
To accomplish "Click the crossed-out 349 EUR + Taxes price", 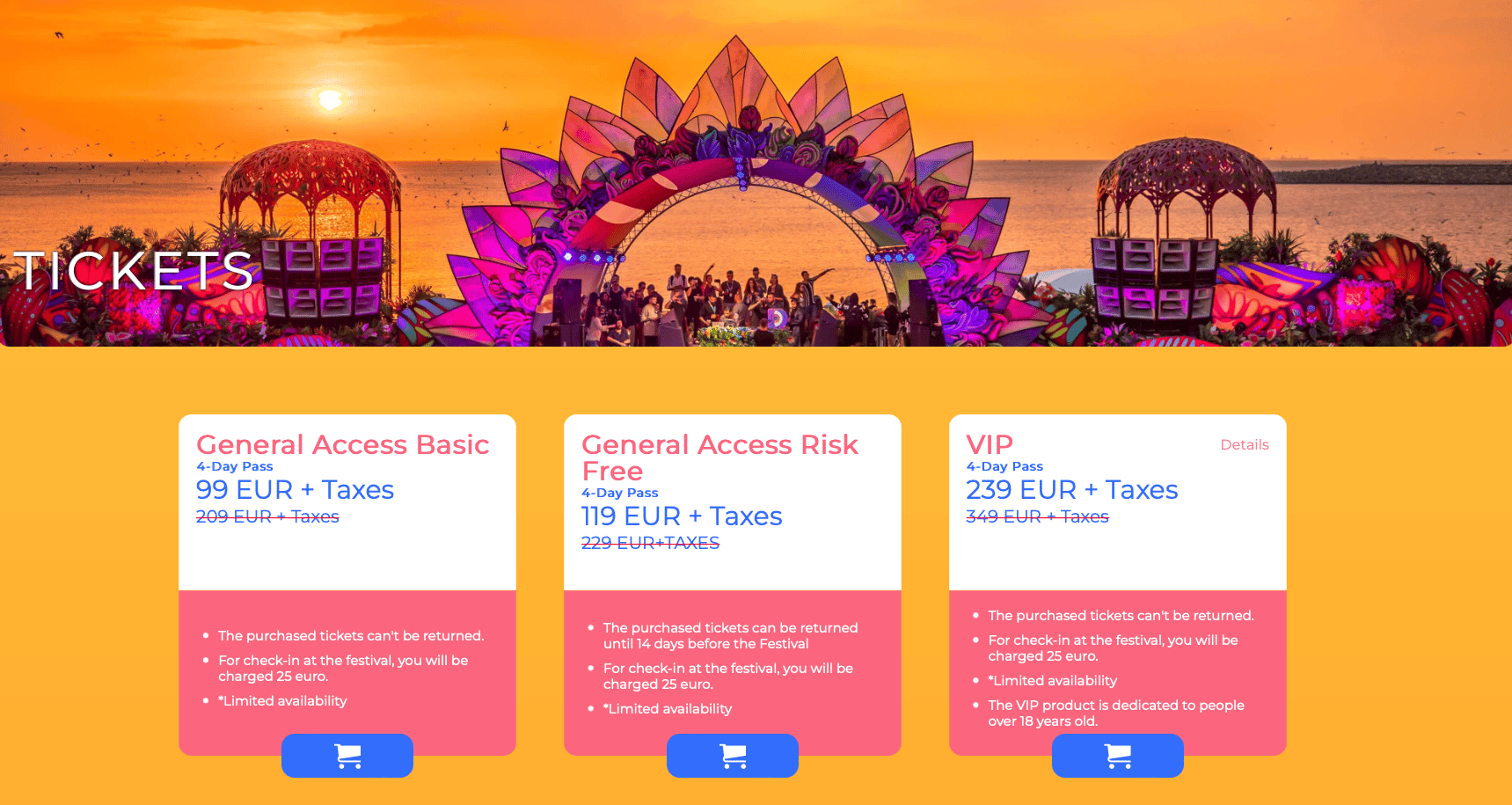I will click(x=1037, y=516).
